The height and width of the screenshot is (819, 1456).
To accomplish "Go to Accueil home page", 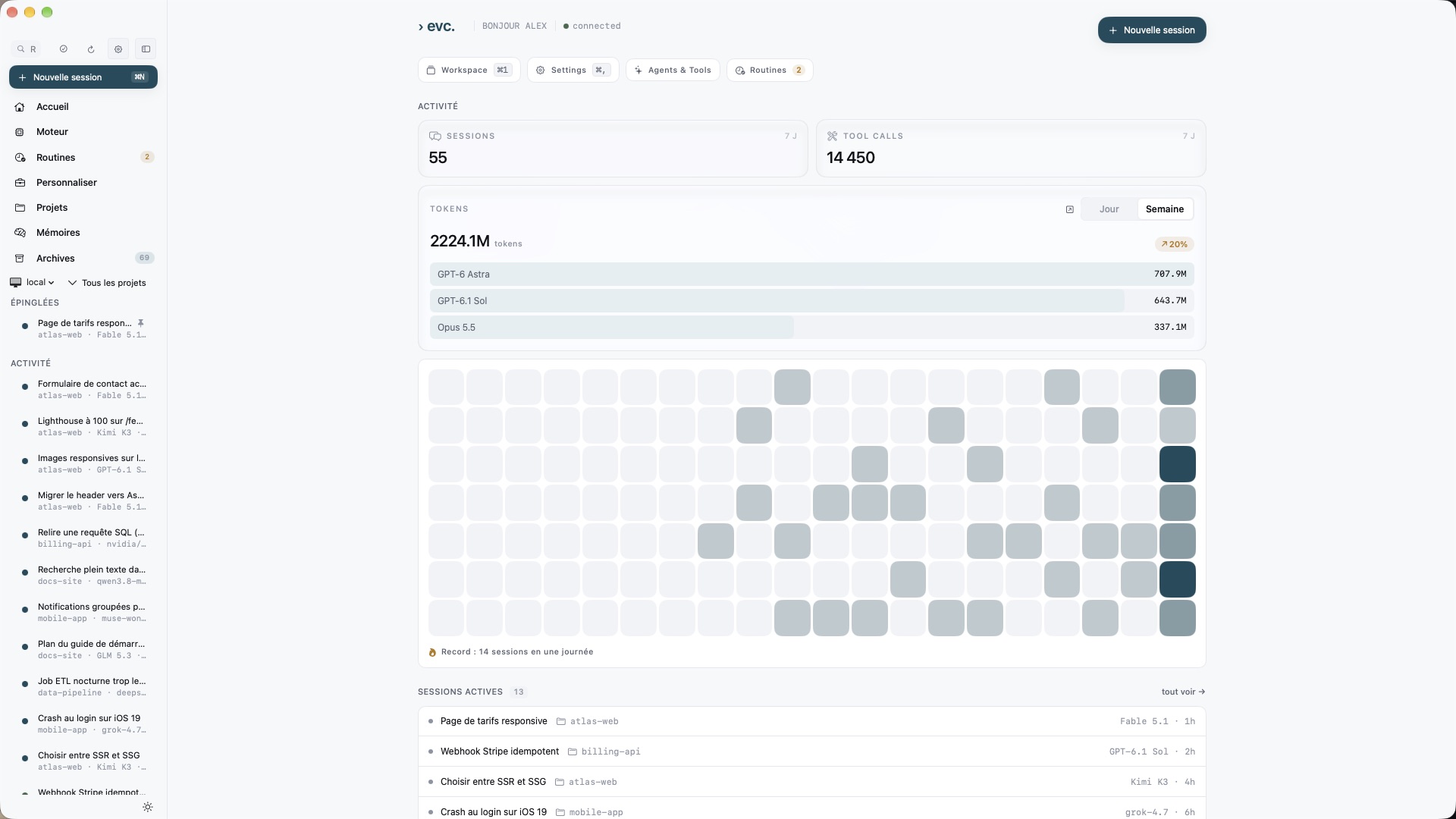I will click(x=83, y=107).
